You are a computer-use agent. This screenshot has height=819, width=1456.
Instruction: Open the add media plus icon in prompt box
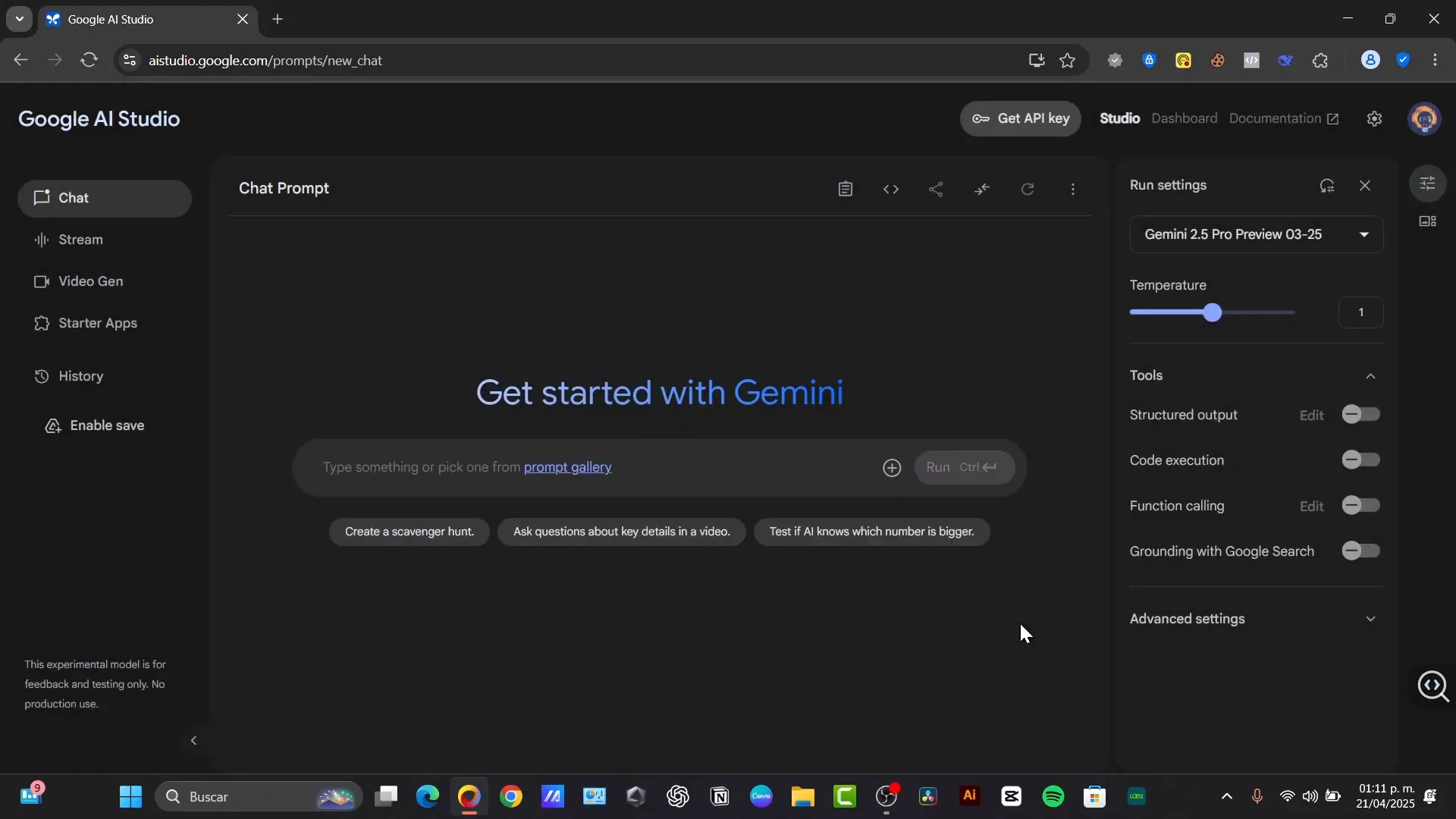coord(891,468)
